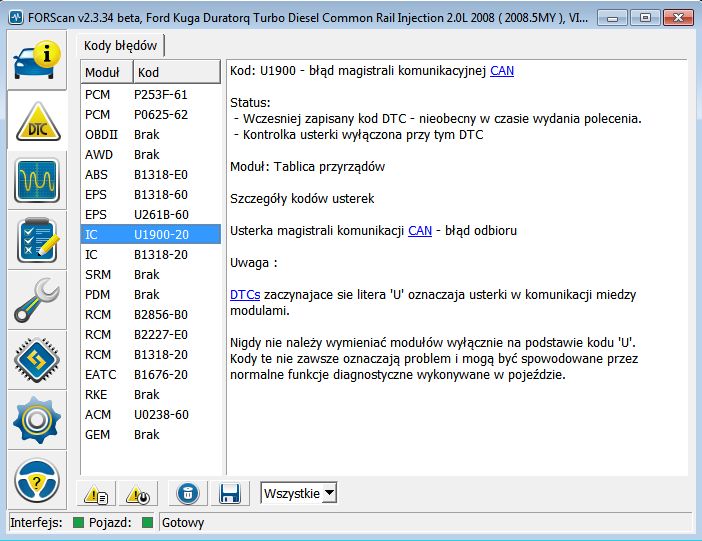Close the FORScan window

678,18
